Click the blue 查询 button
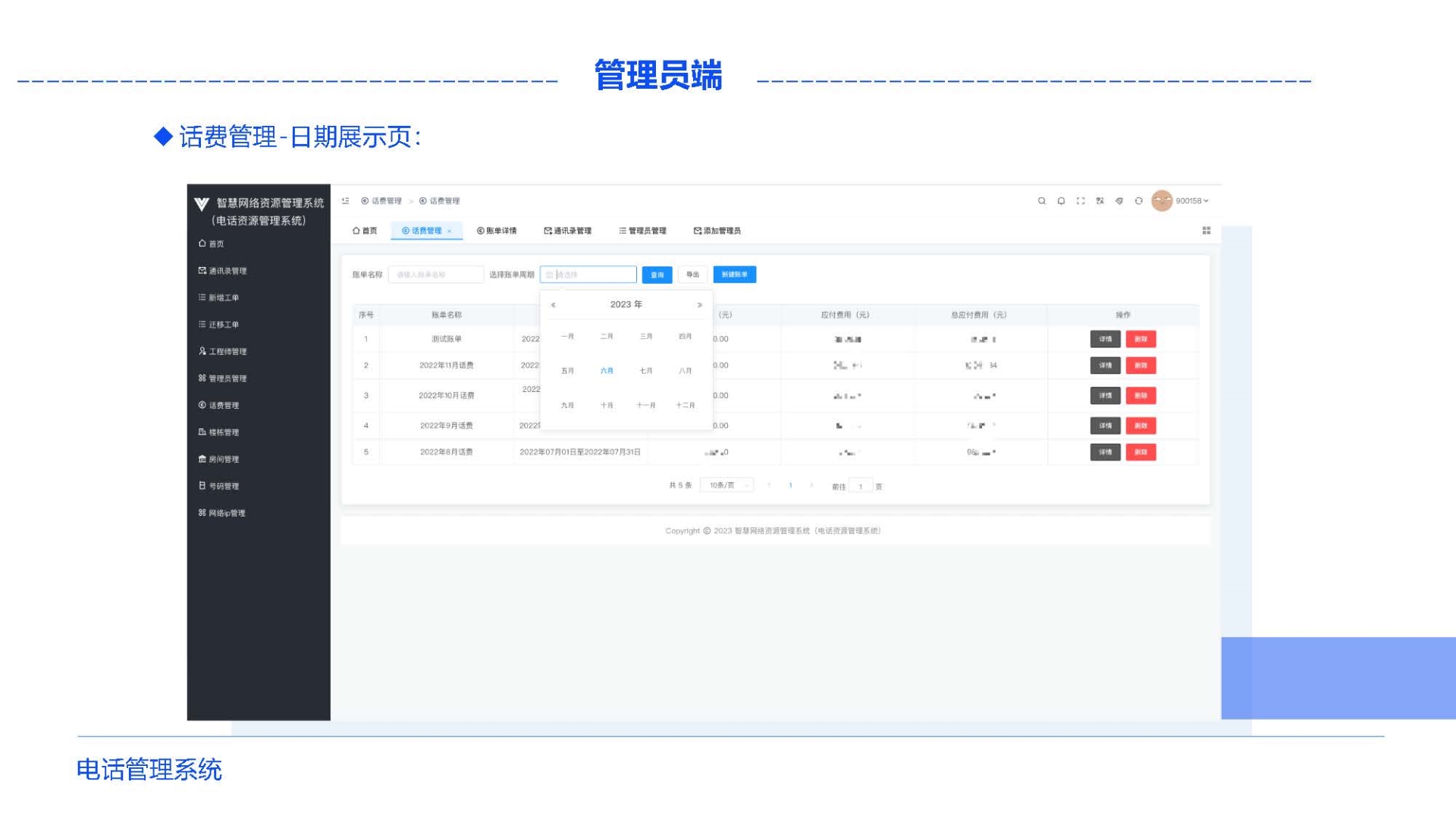 [x=657, y=275]
